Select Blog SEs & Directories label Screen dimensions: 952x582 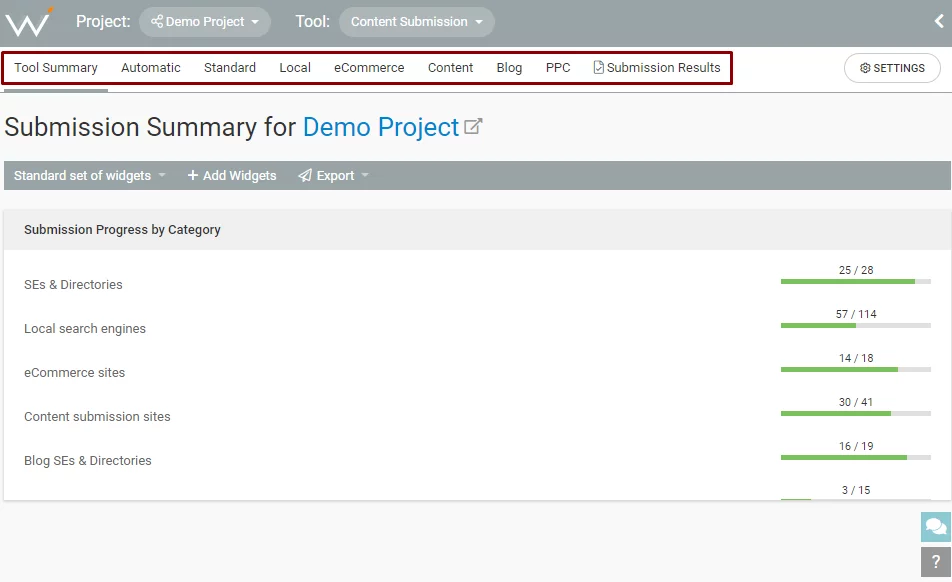87,461
